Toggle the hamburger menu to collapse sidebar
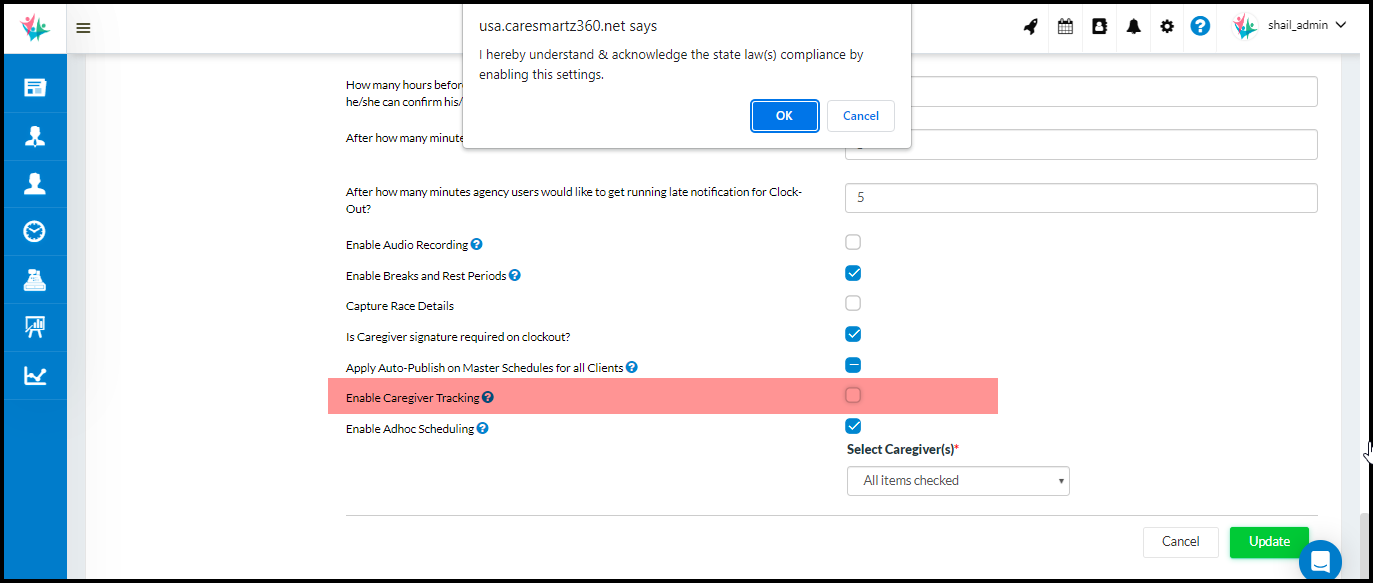Screen dimensions: 1373x583 coord(83,28)
